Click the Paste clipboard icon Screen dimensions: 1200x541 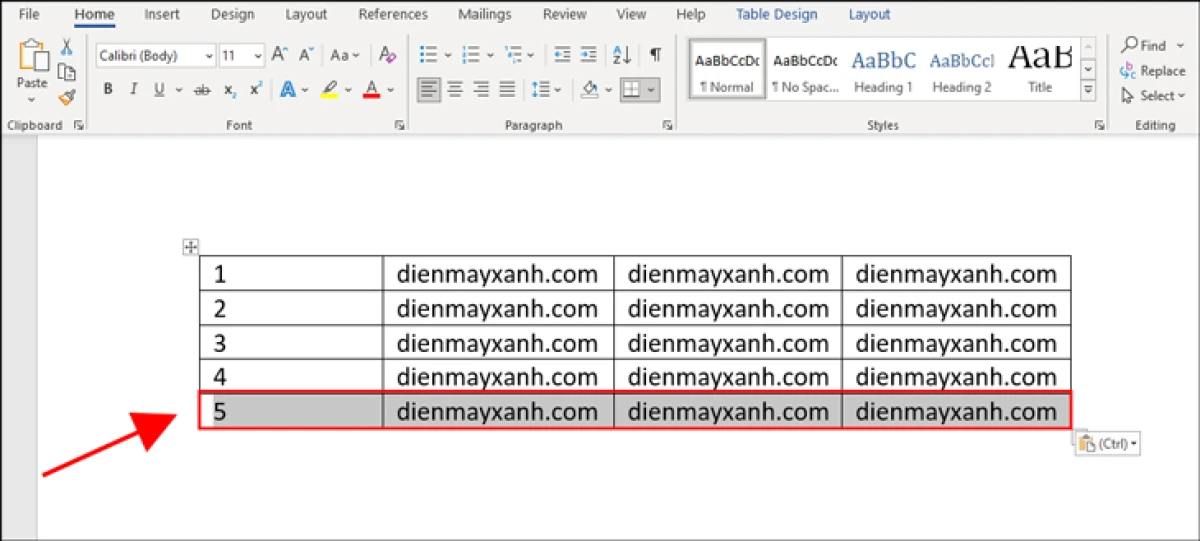point(33,57)
